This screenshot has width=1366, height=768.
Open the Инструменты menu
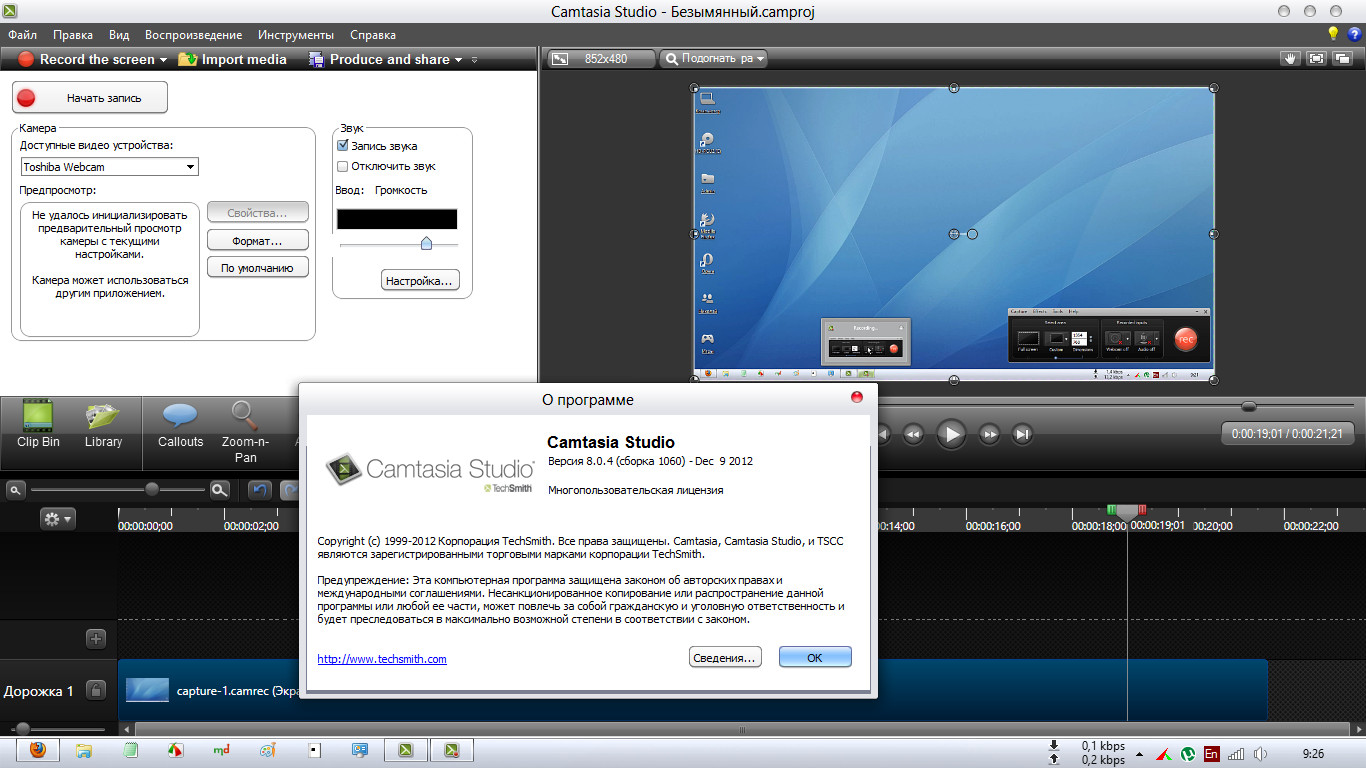click(x=296, y=35)
